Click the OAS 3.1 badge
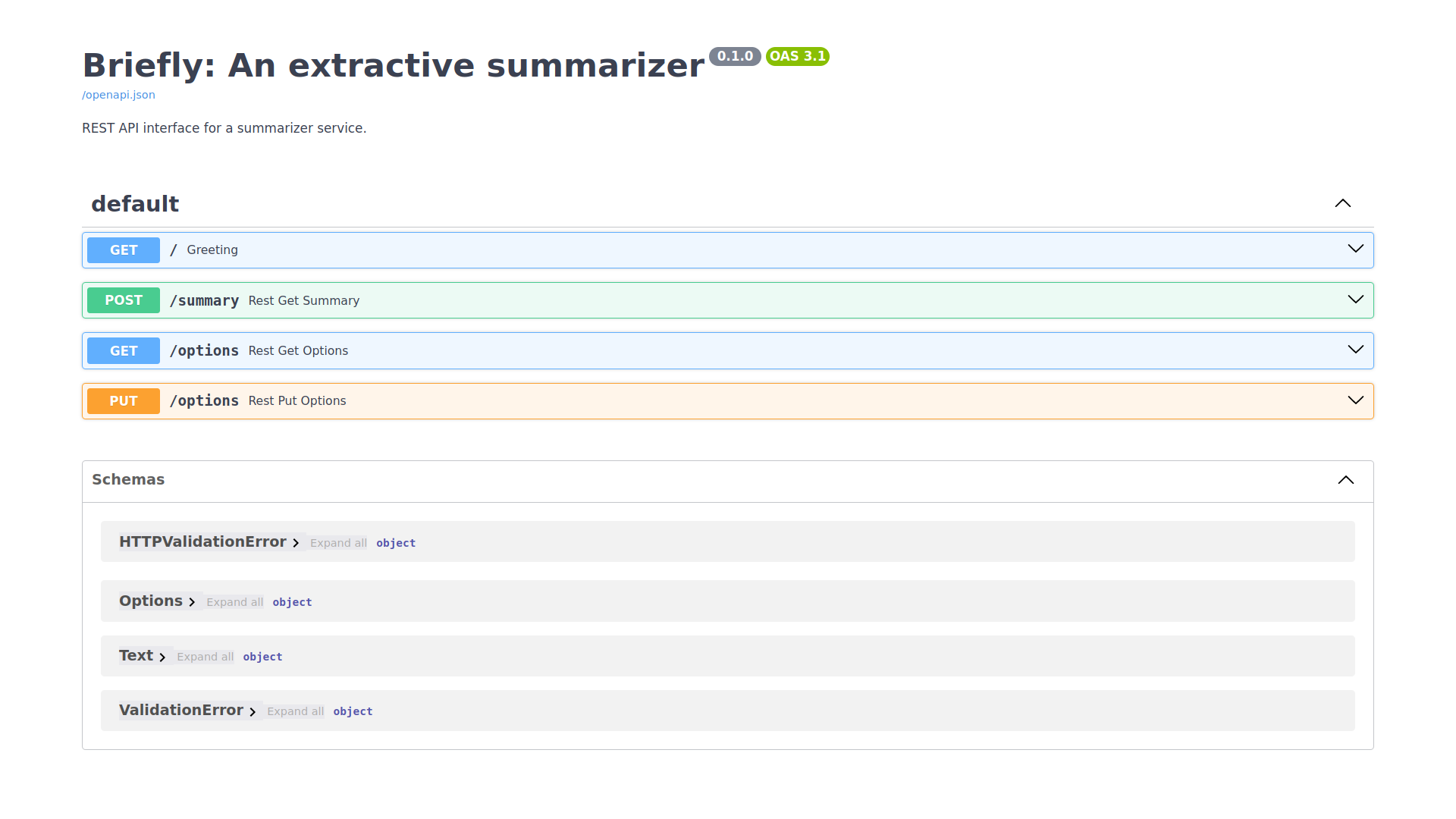Viewport: 1456px width, 819px height. pyautogui.click(x=797, y=56)
